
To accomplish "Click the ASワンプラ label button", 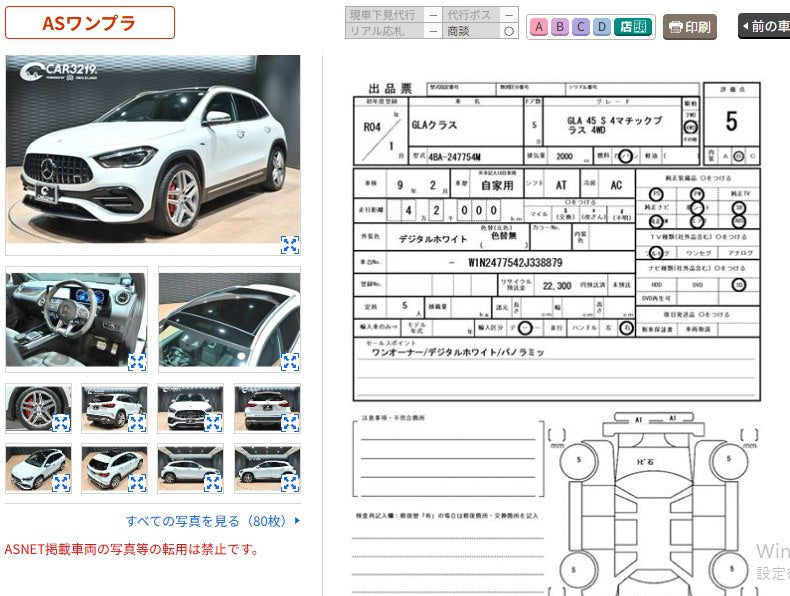I will pos(89,23).
